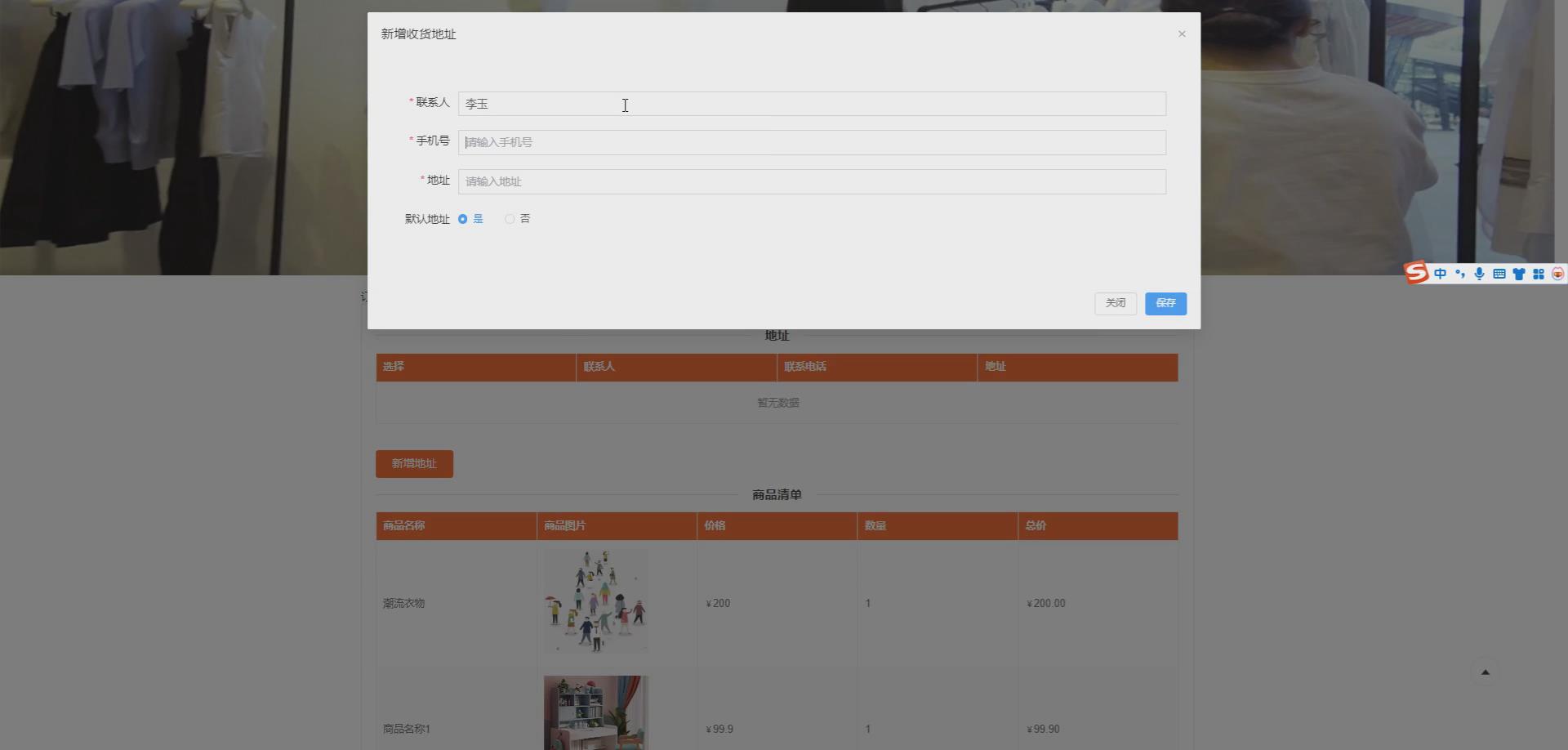Click the 商品图片 column header
Screen dimensions: 1568x750
tap(617, 526)
